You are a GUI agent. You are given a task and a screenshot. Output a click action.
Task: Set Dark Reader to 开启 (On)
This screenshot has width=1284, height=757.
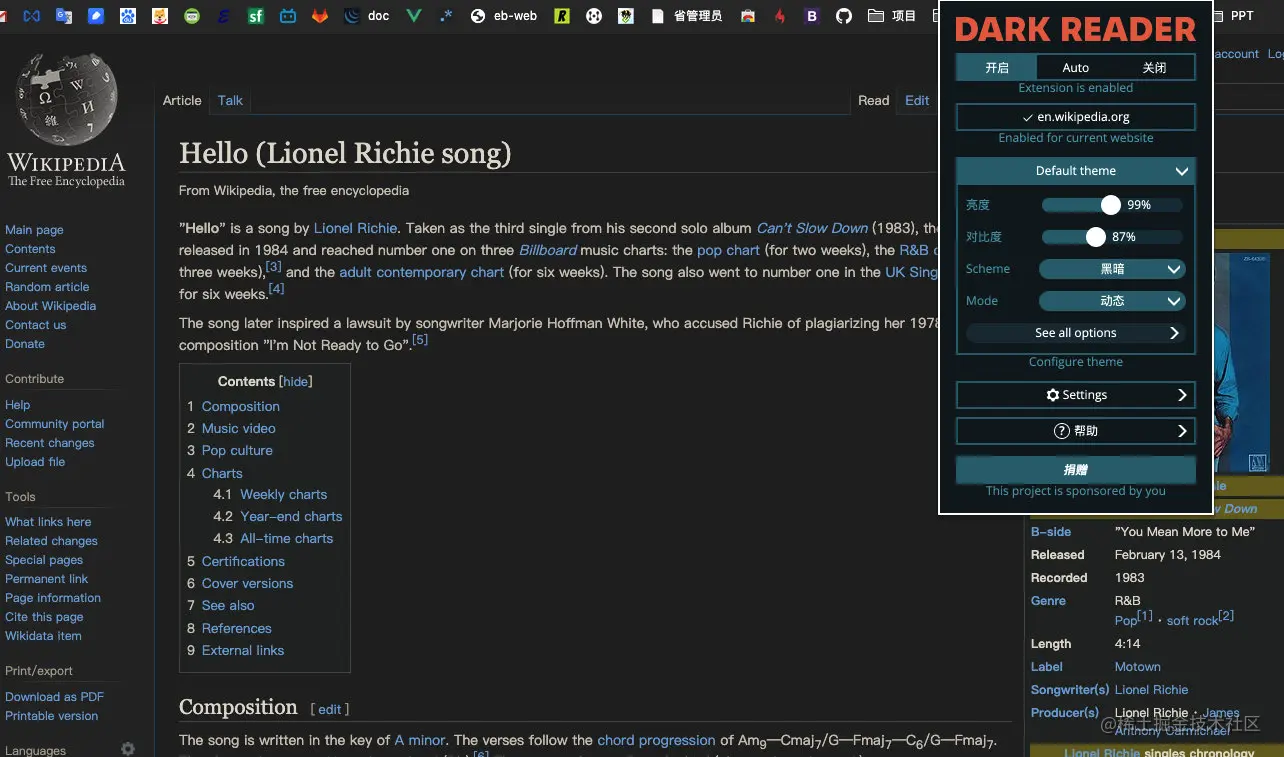(x=997, y=68)
